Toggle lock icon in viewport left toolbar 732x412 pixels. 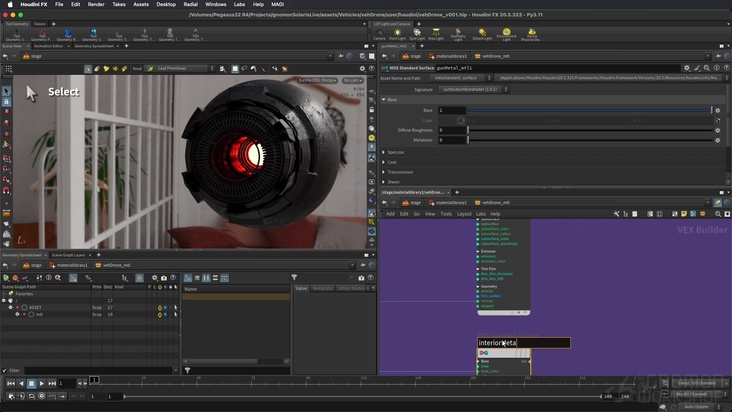pyautogui.click(x=7, y=102)
